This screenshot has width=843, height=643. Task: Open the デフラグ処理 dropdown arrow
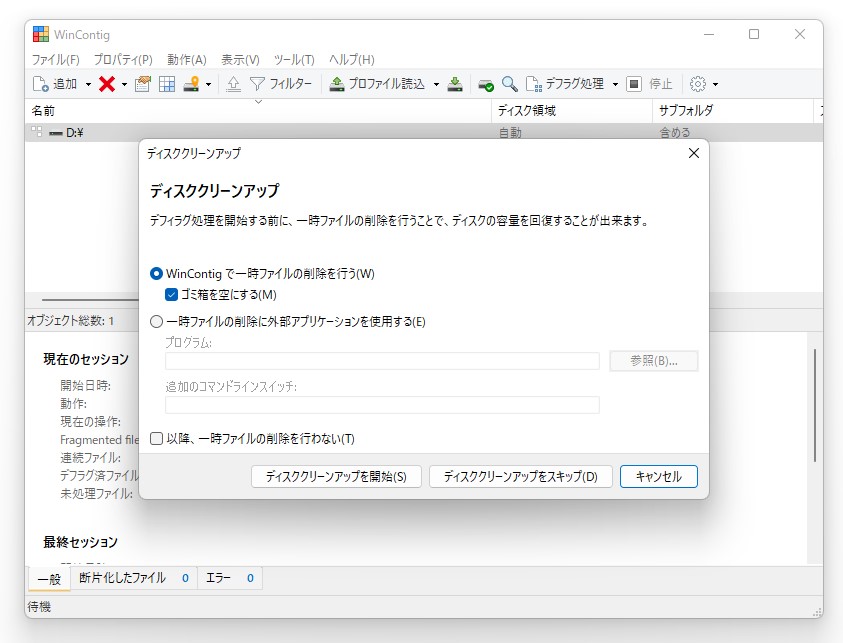tap(615, 84)
